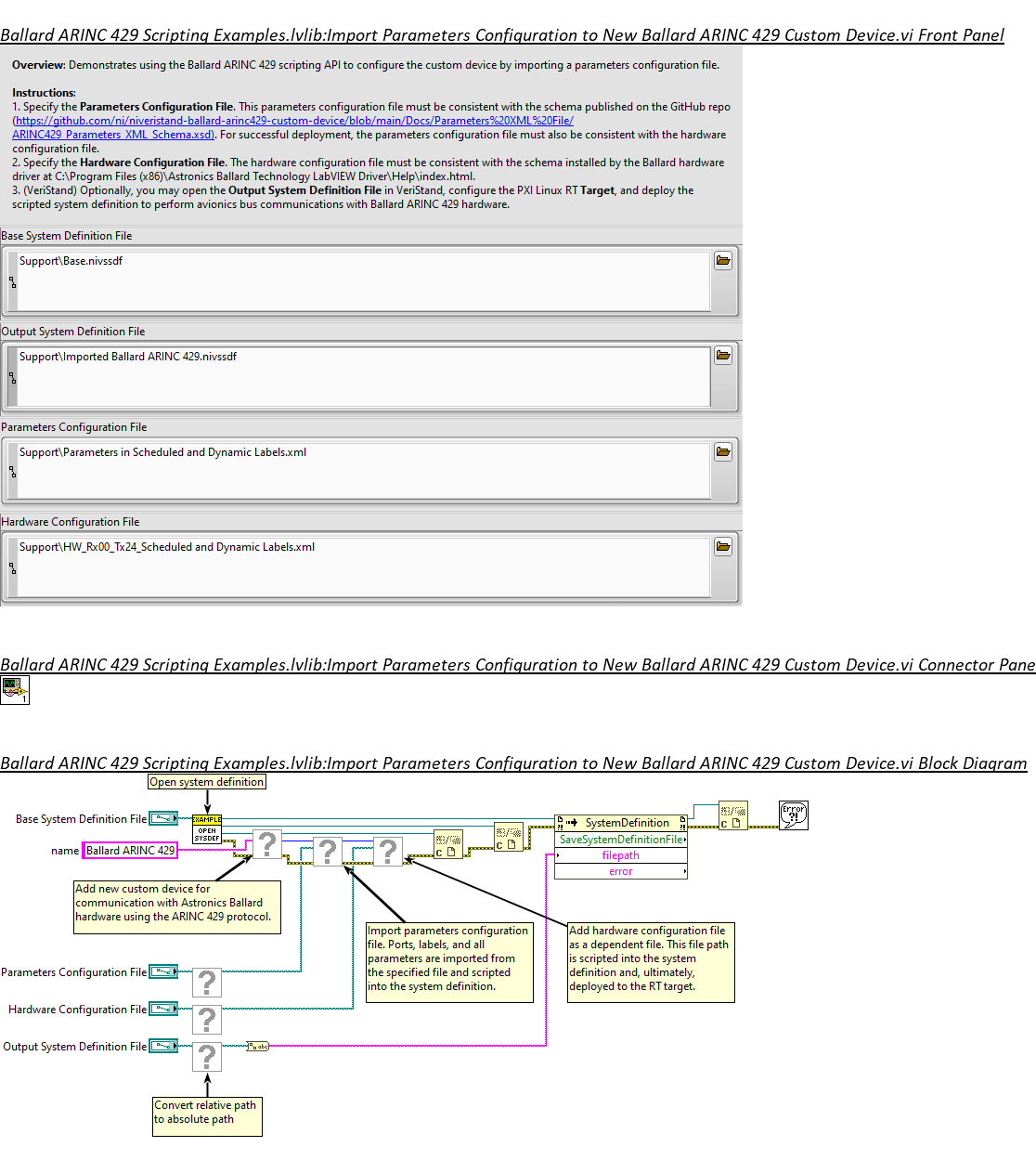This screenshot has width=1036, height=1160.
Task: Click the HW_Rx00_Tx24 hardware configuration path field
Action: pyautogui.click(x=364, y=567)
